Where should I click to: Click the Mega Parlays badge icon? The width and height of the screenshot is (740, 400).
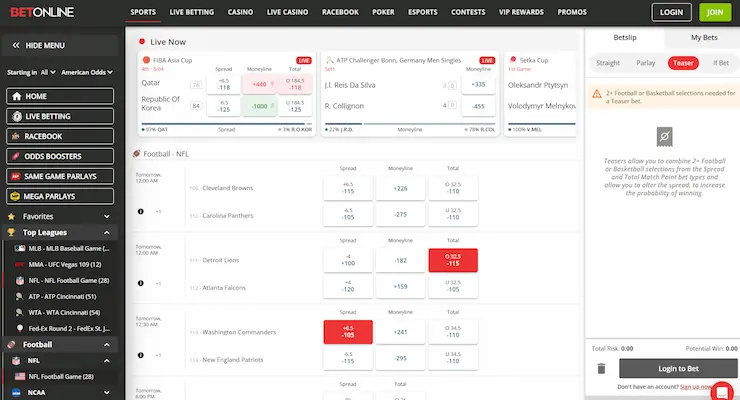tap(15, 196)
